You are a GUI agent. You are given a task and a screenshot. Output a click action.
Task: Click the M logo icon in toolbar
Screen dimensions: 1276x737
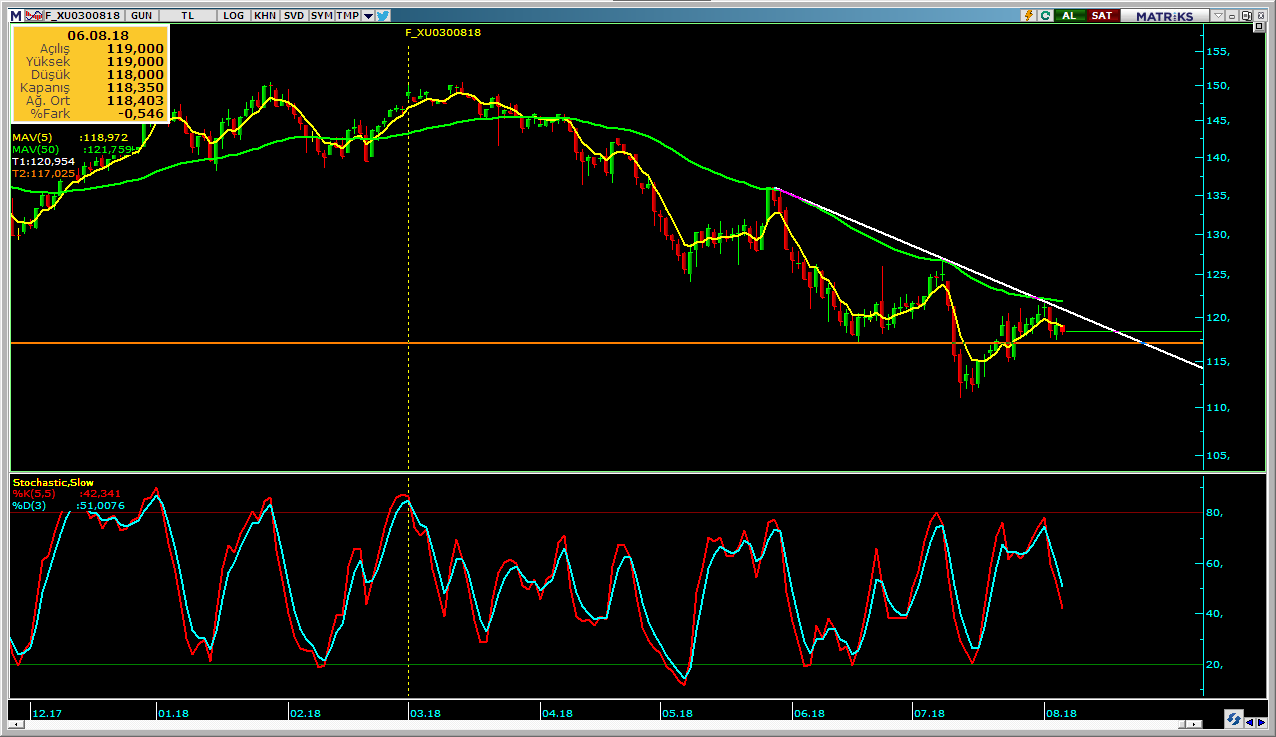[x=15, y=16]
